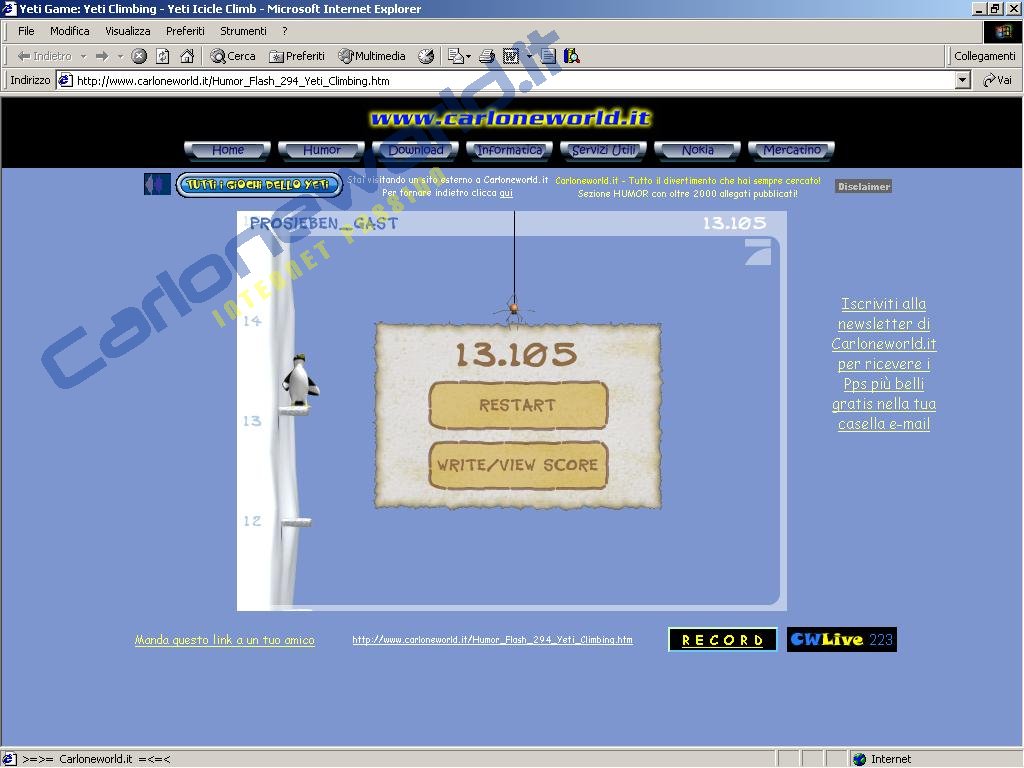This screenshot has height=768, width=1024.
Task: Go to the Informatica site section
Action: pyautogui.click(x=509, y=151)
